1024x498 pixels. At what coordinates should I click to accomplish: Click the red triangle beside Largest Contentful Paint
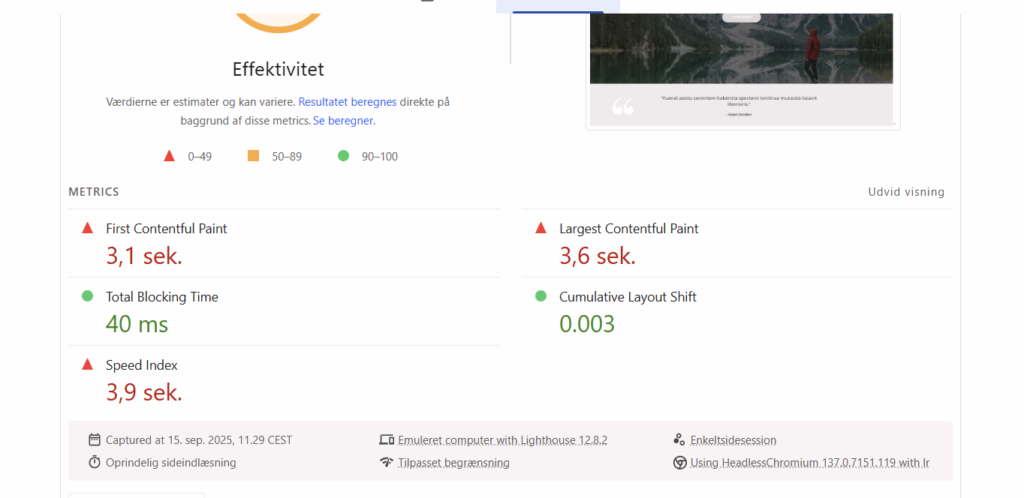(x=541, y=228)
